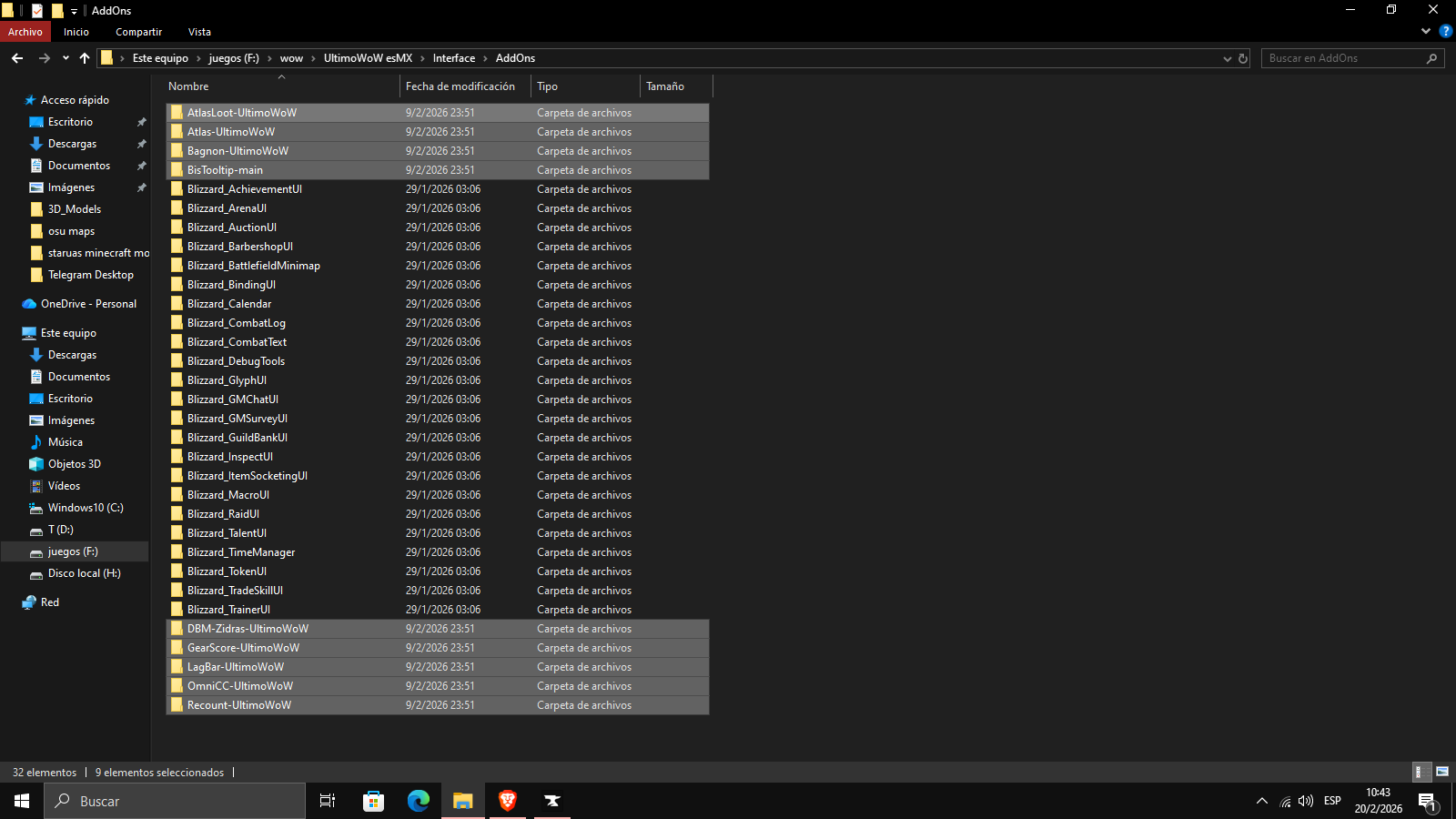Viewport: 1456px width, 819px height.
Task: Refresh the AddOns folder view
Action: pyautogui.click(x=1243, y=58)
